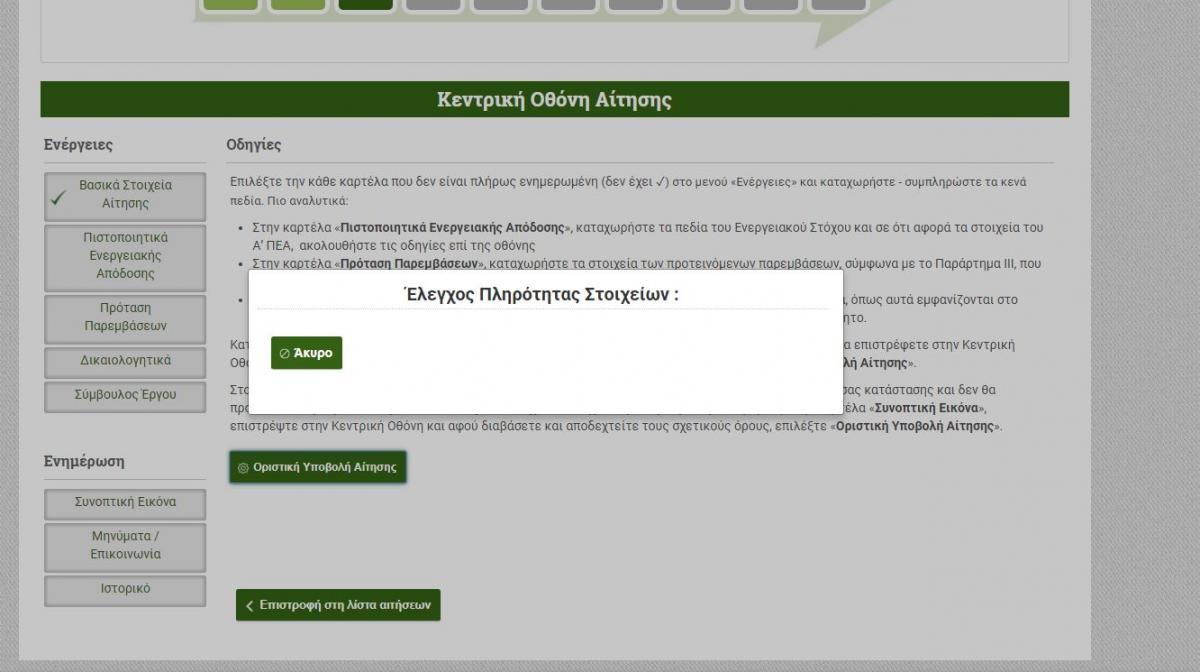The width and height of the screenshot is (1200, 672).
Task: Show the Συνοπτική Εικόνα overview
Action: (x=125, y=503)
